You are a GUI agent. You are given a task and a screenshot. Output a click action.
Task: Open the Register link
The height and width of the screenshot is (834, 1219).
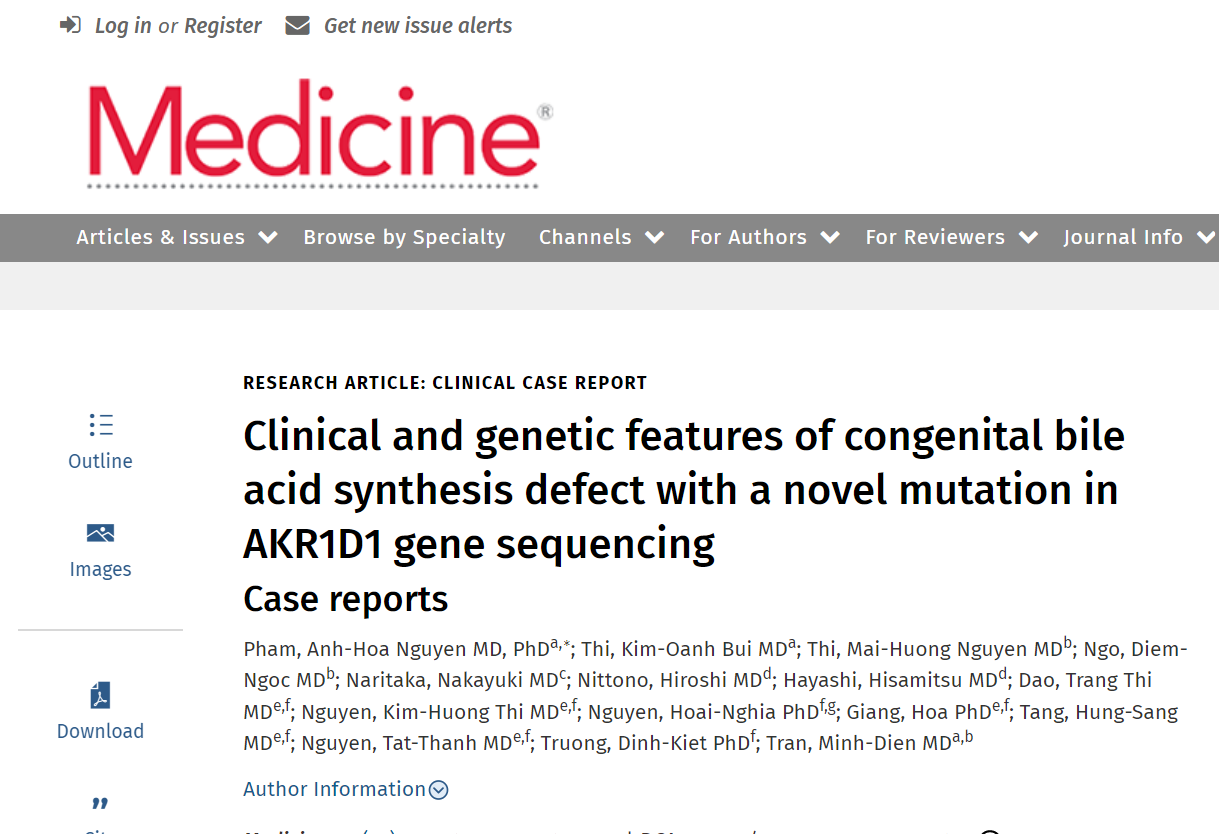pyautogui.click(x=222, y=25)
